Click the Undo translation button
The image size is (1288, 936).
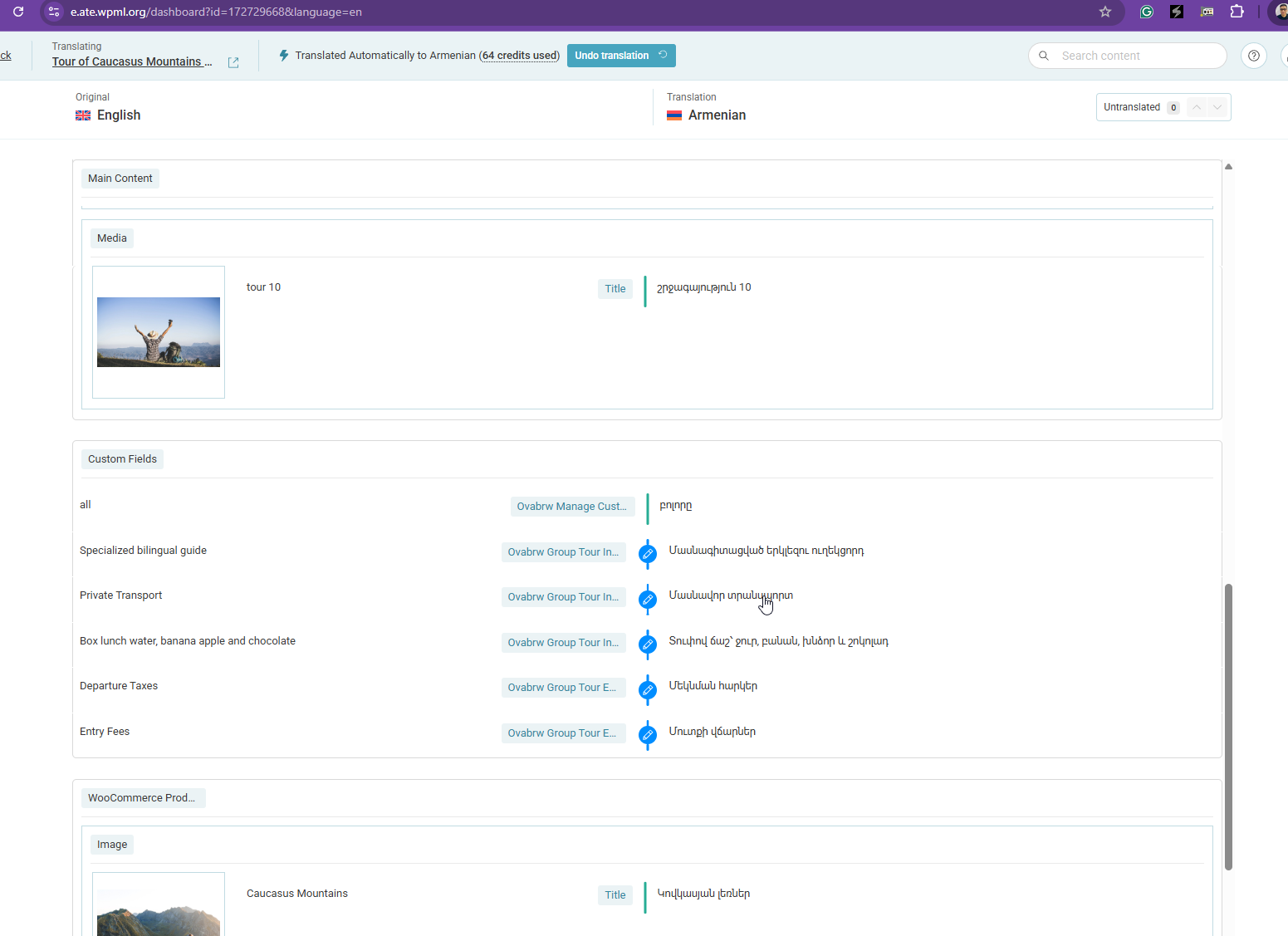point(620,56)
